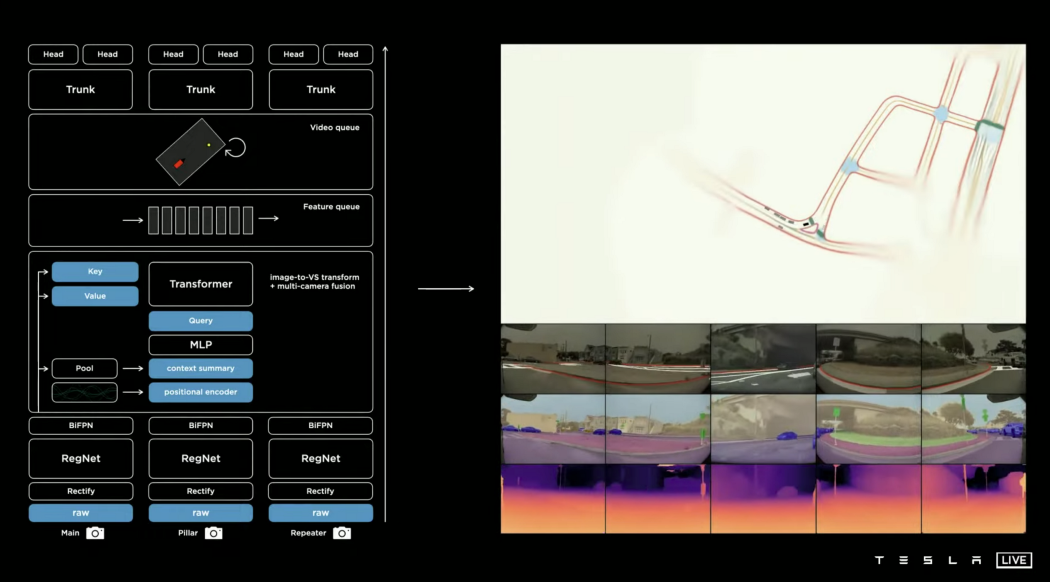Click the Main camera icon

(x=95, y=533)
